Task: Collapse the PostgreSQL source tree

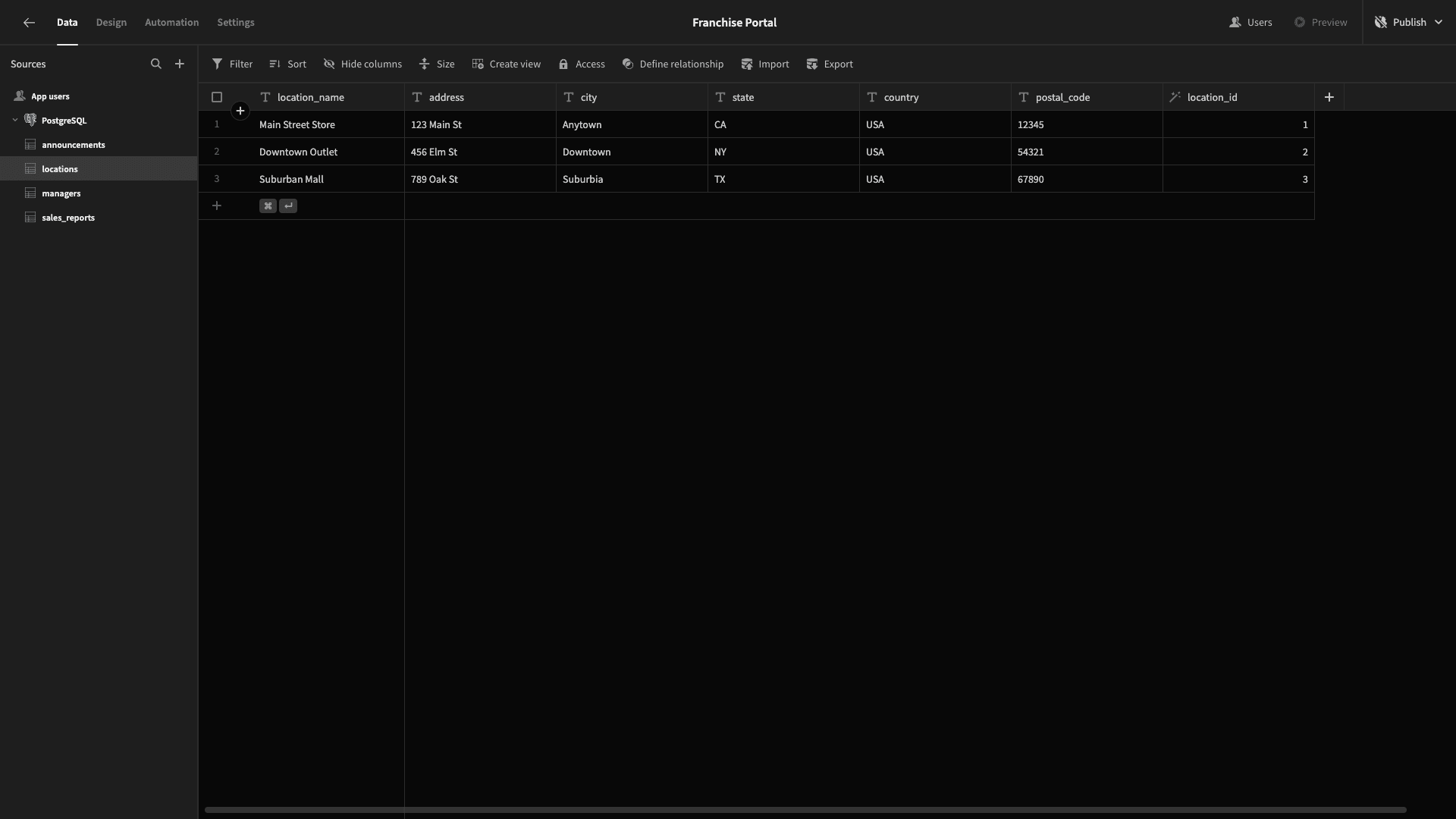Action: pyautogui.click(x=14, y=120)
